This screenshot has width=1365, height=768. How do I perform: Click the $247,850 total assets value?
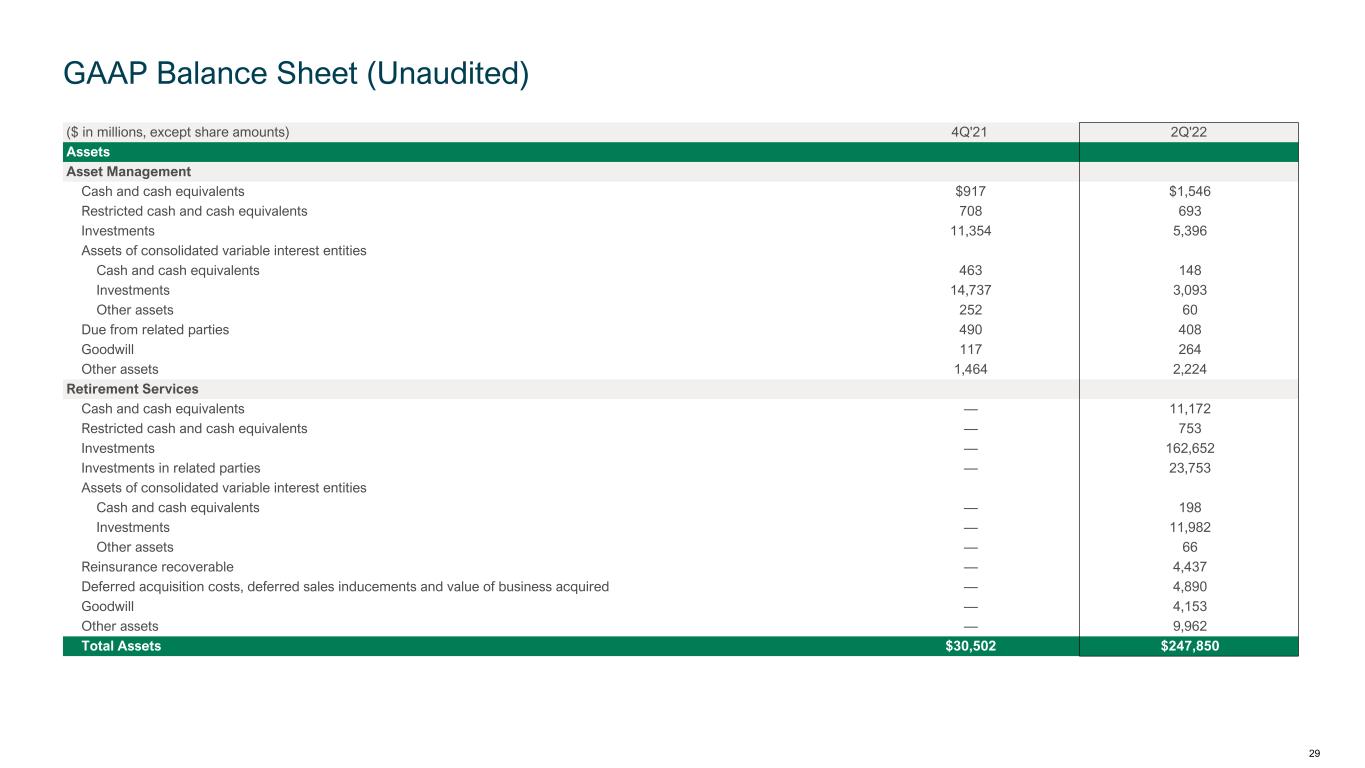(1188, 646)
